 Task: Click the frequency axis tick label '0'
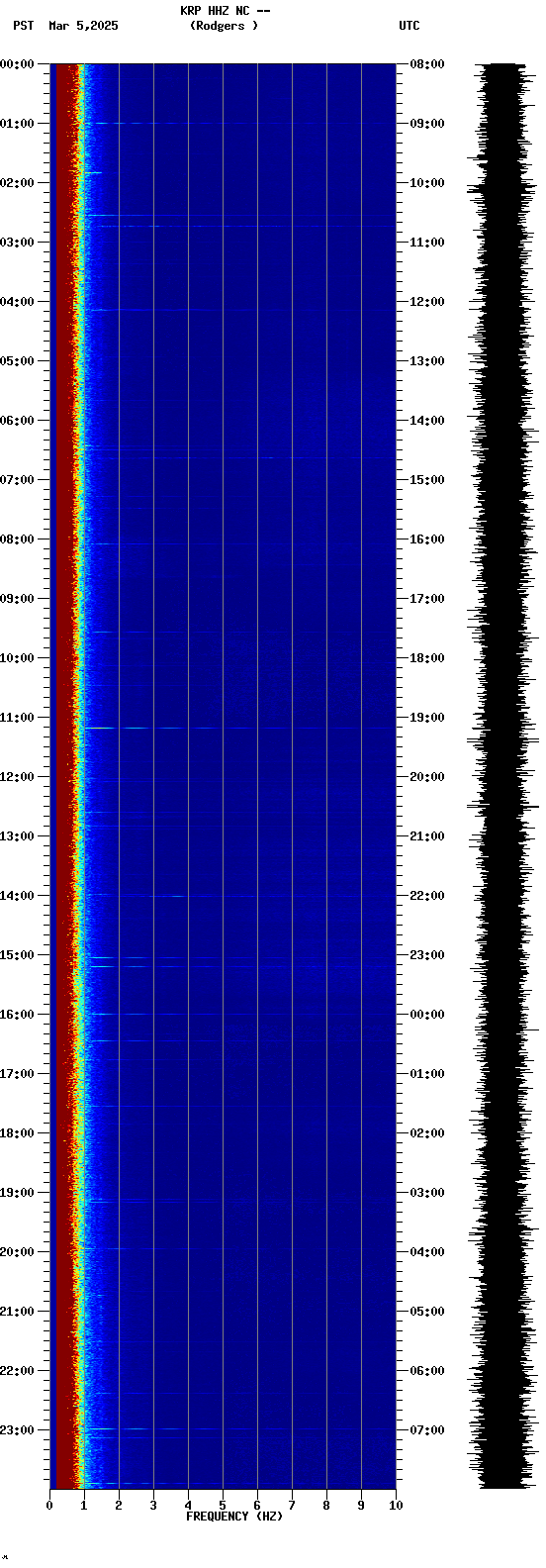pyautogui.click(x=49, y=1506)
